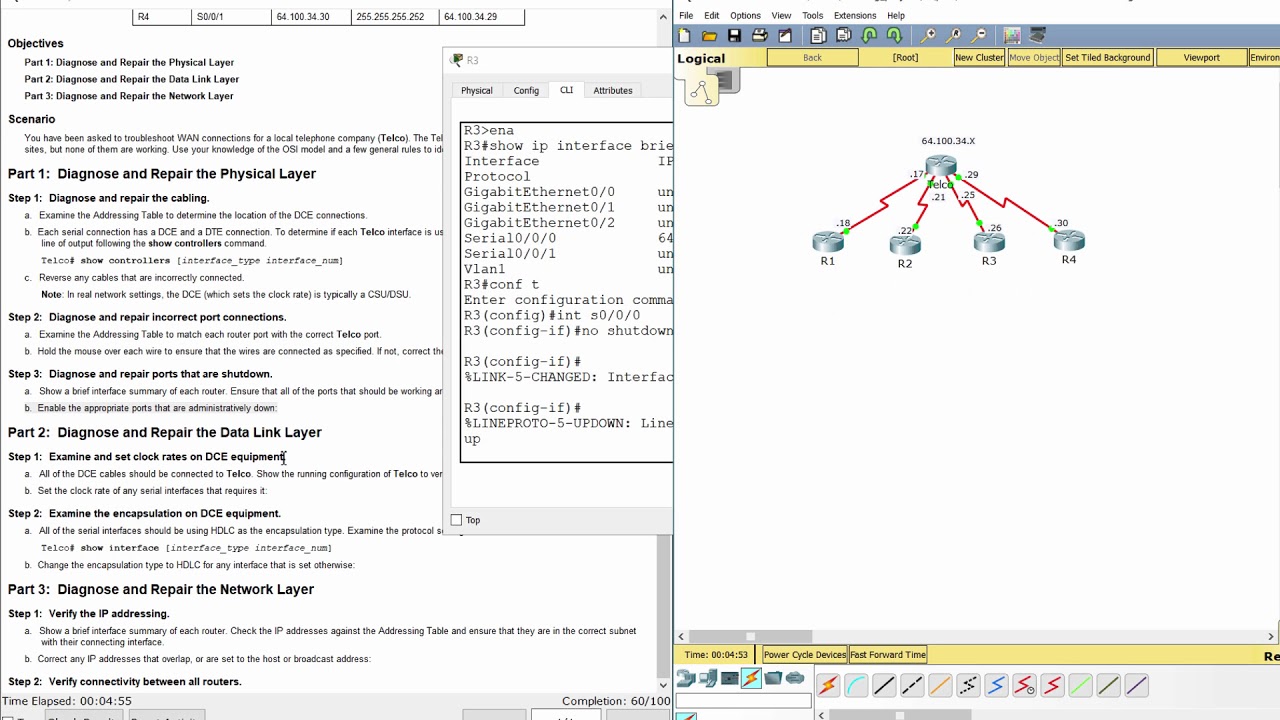Select the Multiuser Connection cloud icon
Image resolution: width=1280 pixels, height=720 pixels.
pyautogui.click(x=795, y=679)
